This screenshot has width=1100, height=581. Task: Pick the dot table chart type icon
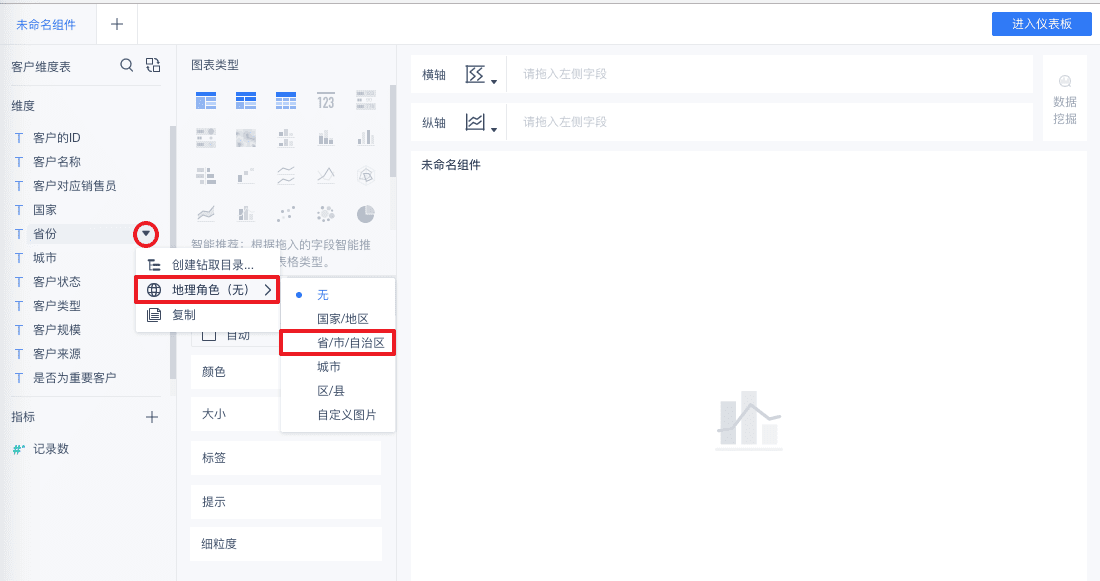pyautogui.click(x=206, y=138)
